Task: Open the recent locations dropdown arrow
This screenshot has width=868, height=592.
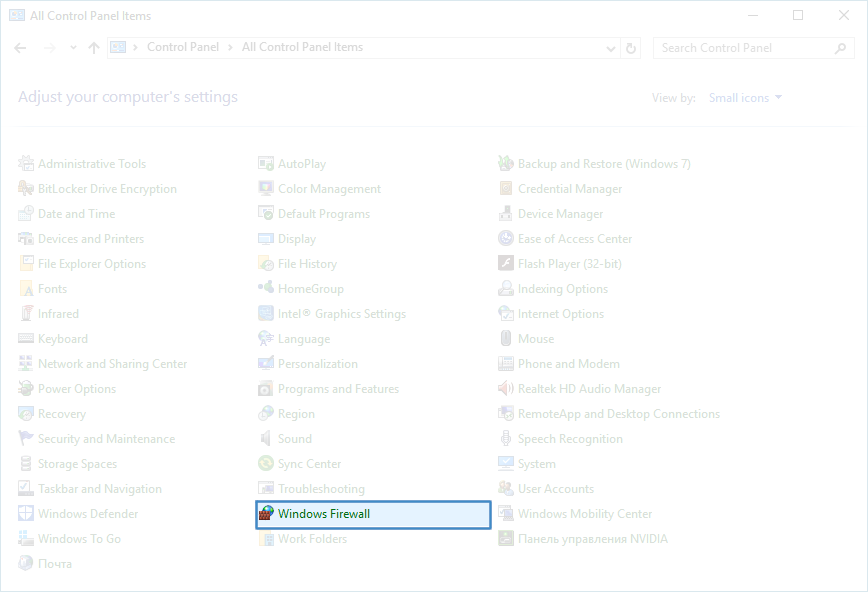Action: [x=74, y=48]
